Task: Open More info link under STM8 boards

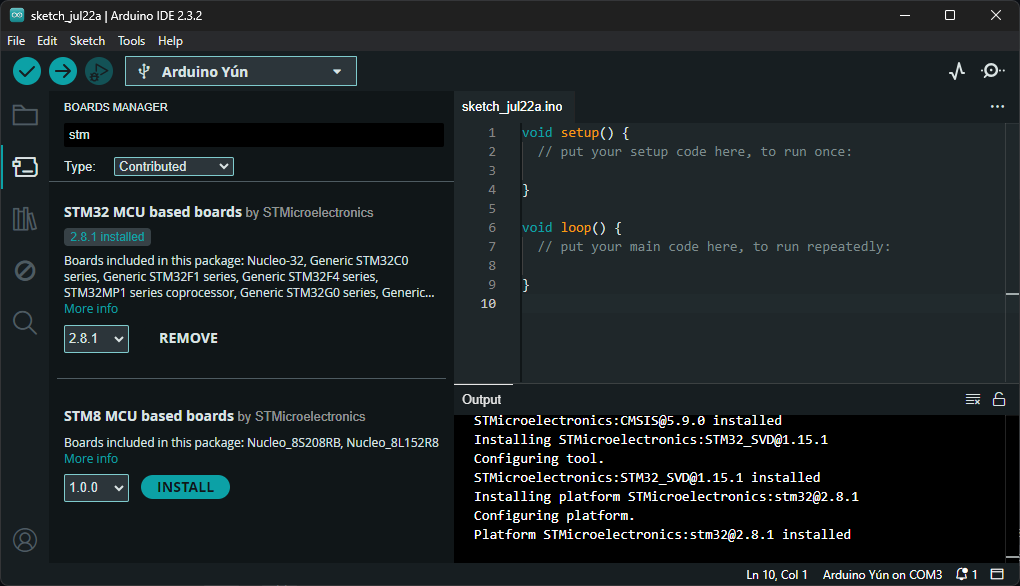Action: [91, 459]
